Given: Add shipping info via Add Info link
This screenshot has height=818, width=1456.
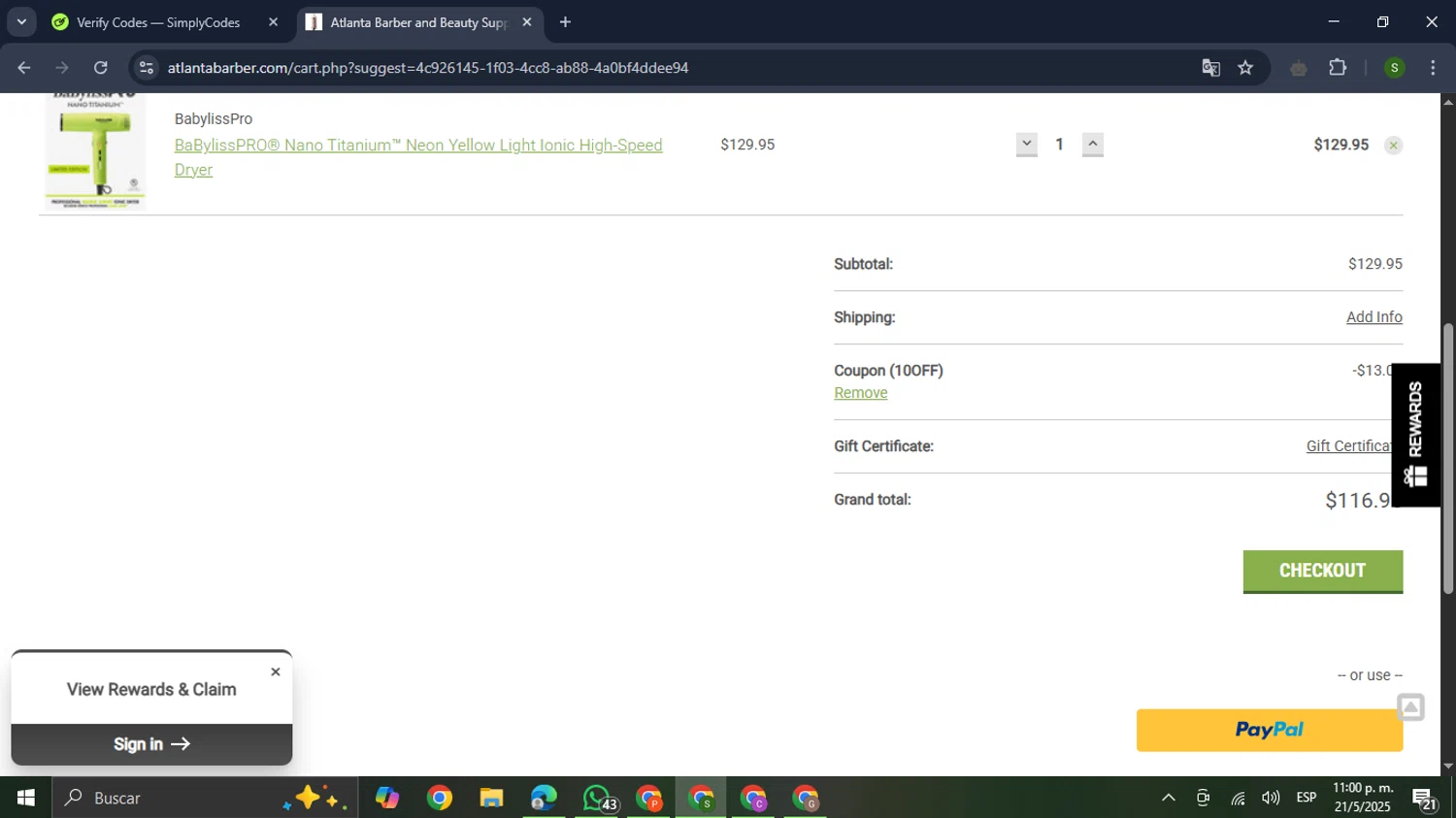Looking at the screenshot, I should 1373,317.
